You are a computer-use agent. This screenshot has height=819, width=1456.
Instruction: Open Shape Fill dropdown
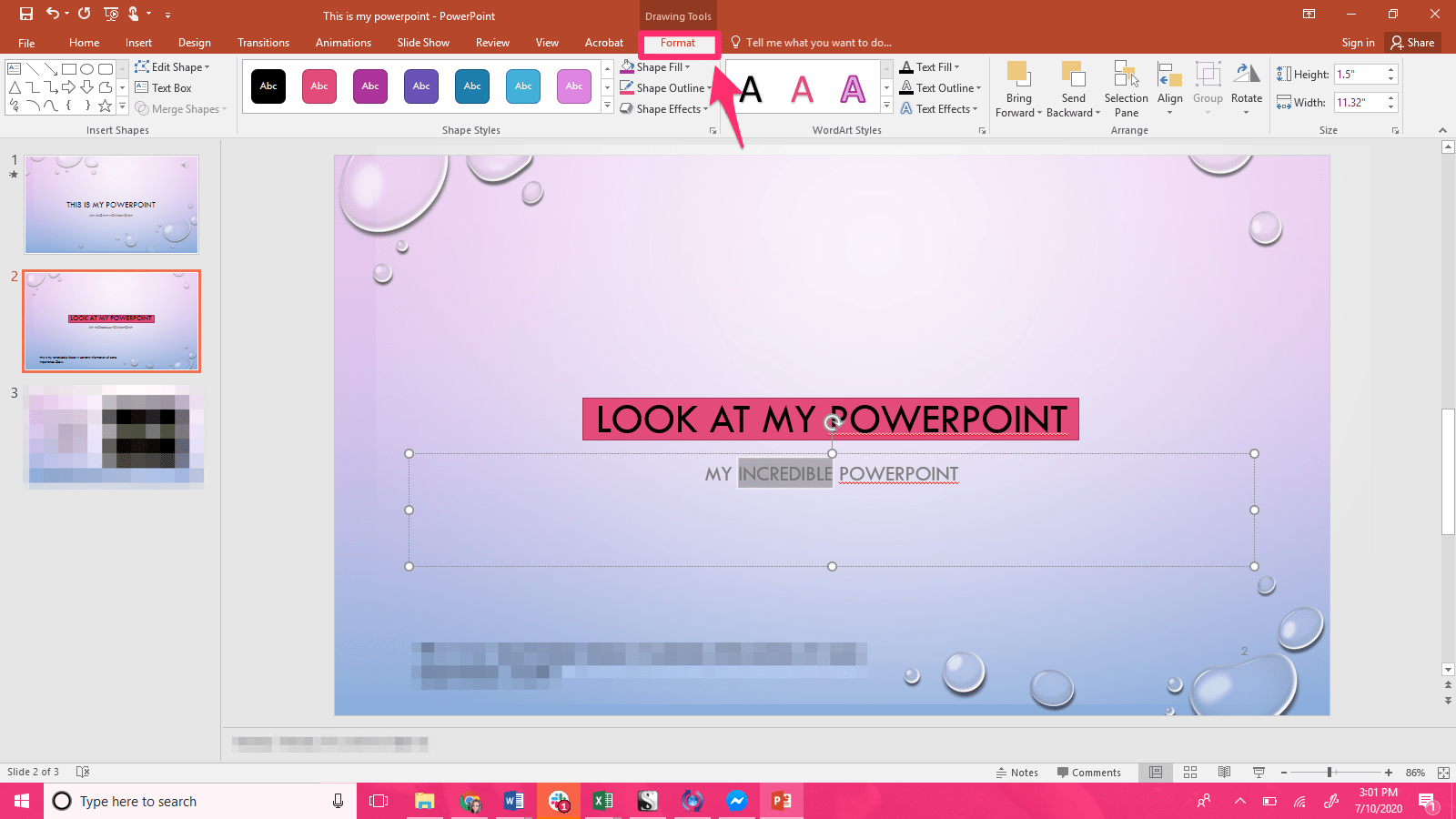pos(656,67)
